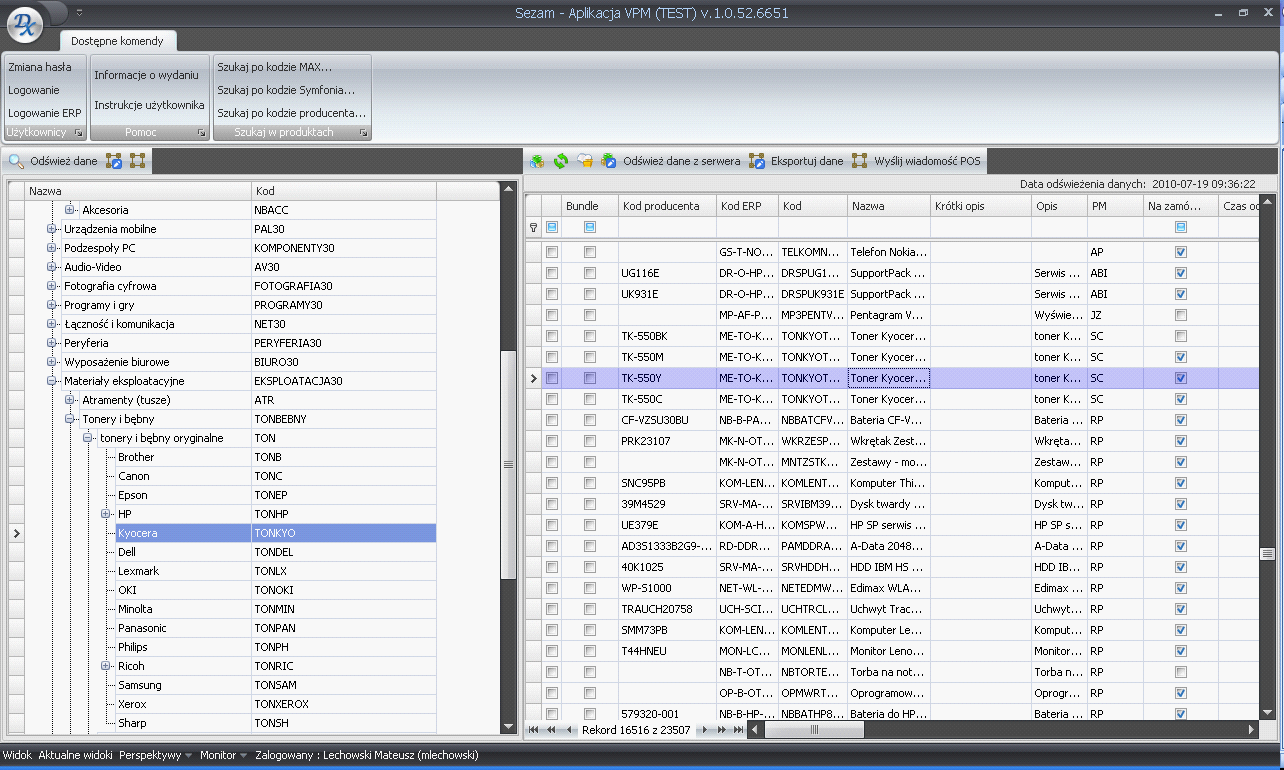Collapse the Tonery i bębny tree node
1284x770 pixels.
pos(70,419)
